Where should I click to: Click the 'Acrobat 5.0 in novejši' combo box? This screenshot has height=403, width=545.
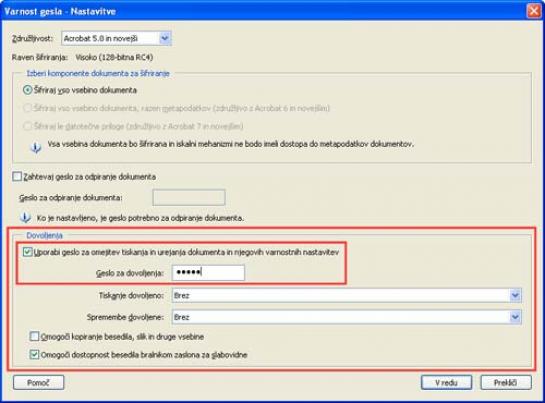(x=116, y=38)
